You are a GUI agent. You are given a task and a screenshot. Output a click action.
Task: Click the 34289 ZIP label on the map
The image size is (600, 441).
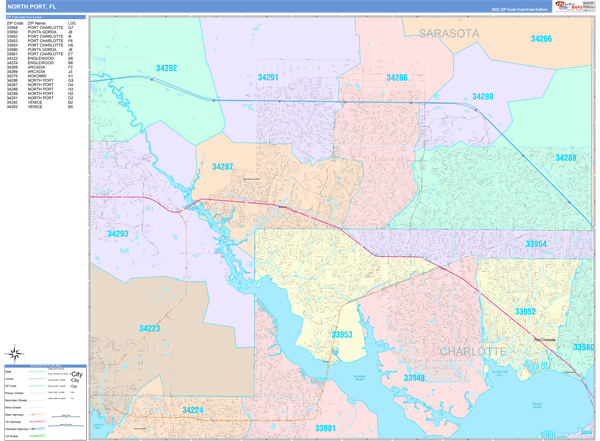(x=483, y=96)
